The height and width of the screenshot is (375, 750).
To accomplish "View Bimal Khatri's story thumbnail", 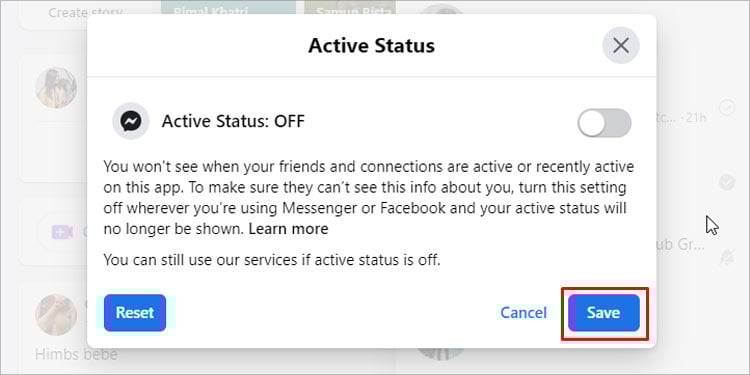I will [x=228, y=10].
